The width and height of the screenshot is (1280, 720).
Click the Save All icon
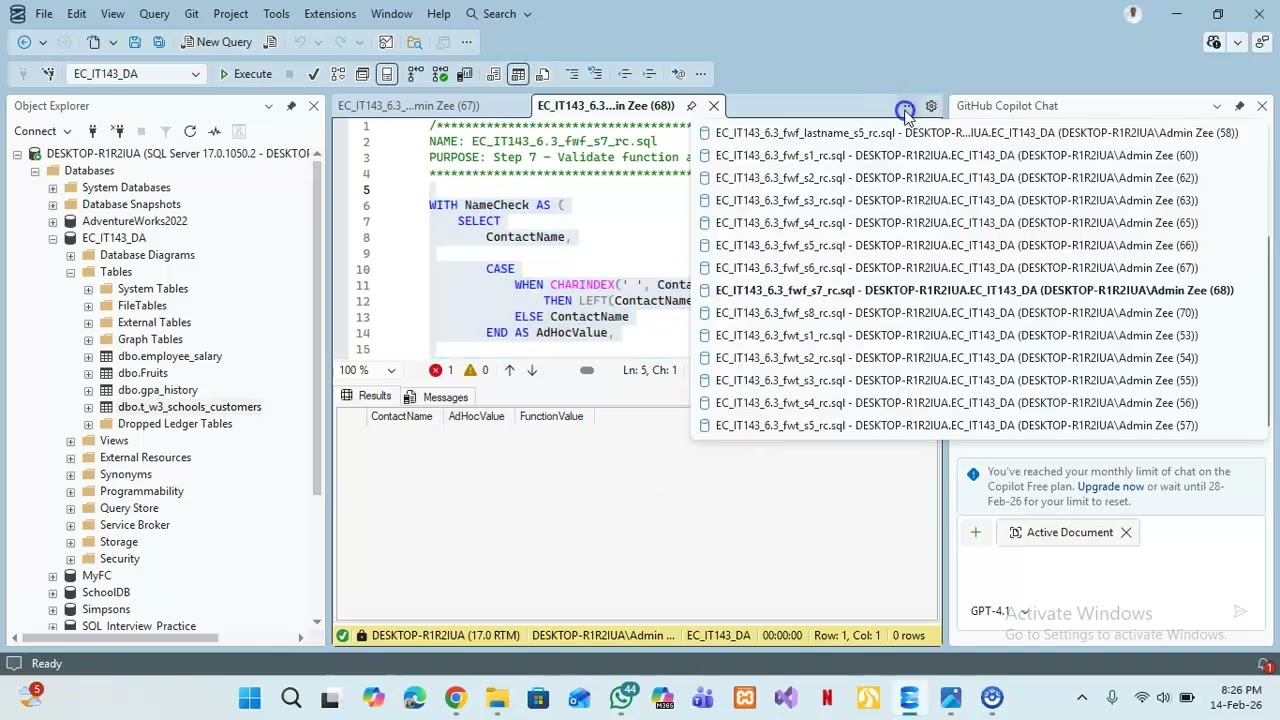(x=159, y=42)
